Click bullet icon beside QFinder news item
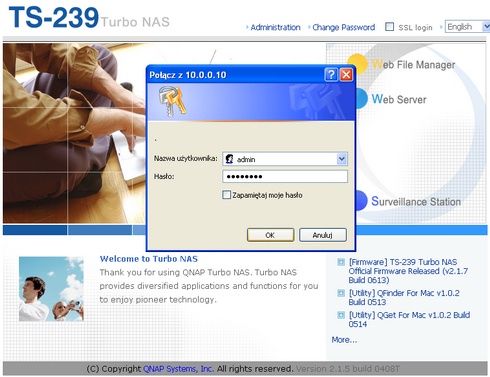 [x=341, y=293]
